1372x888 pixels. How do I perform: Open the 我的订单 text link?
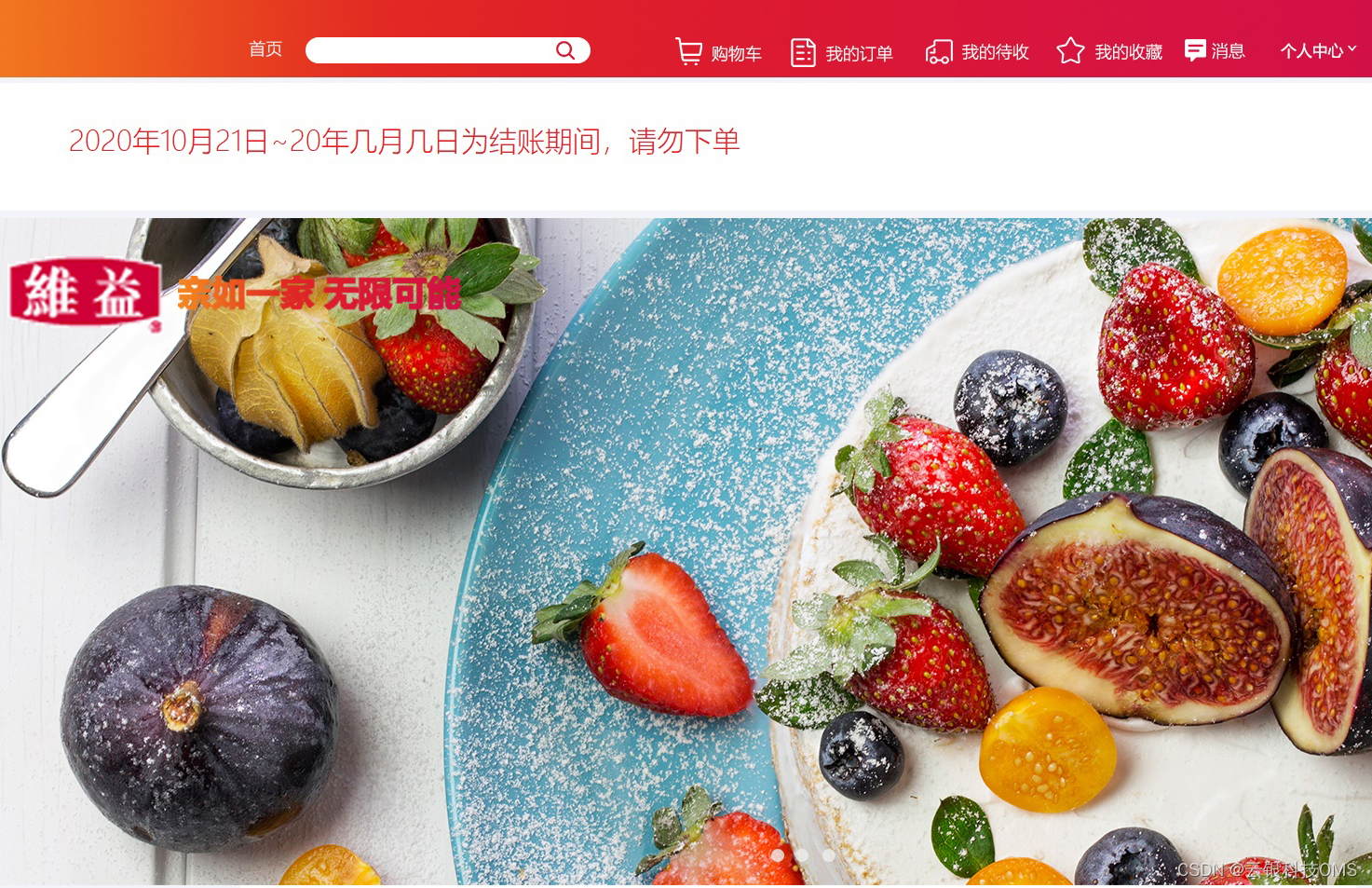(x=859, y=54)
